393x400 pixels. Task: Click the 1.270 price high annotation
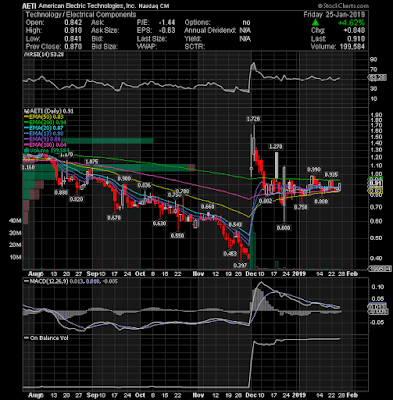[x=276, y=147]
